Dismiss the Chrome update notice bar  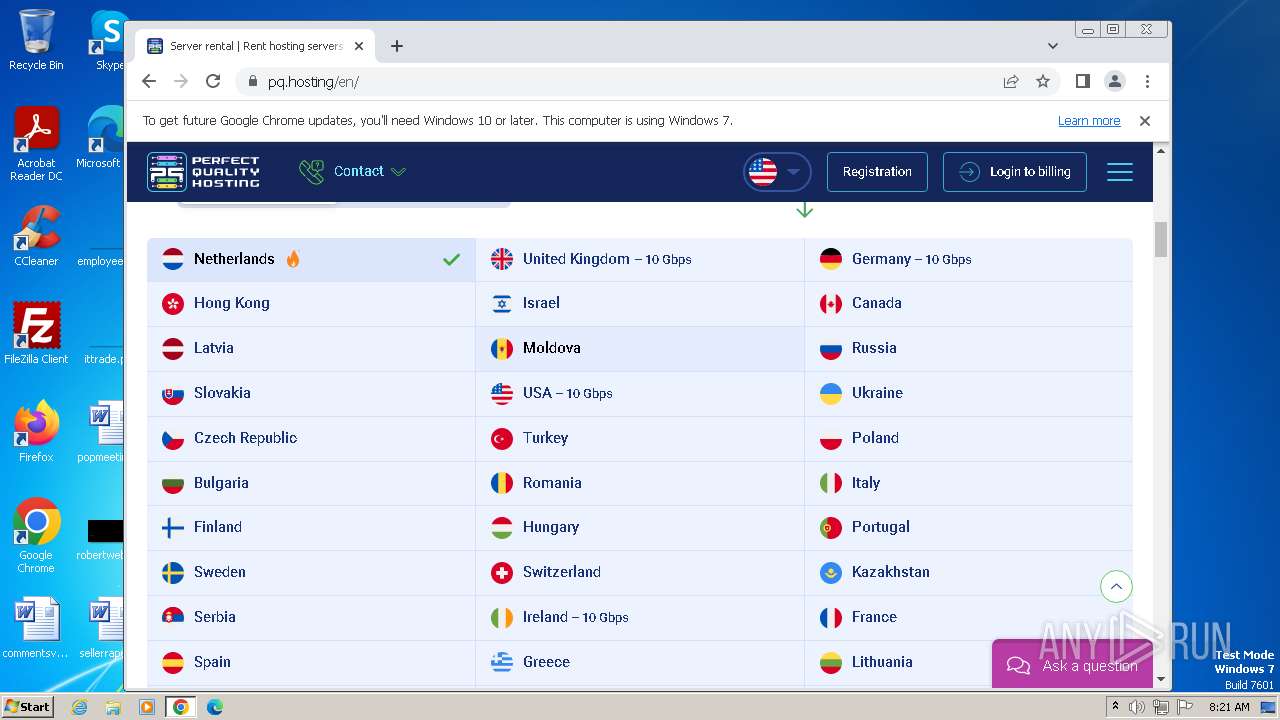coord(1145,121)
